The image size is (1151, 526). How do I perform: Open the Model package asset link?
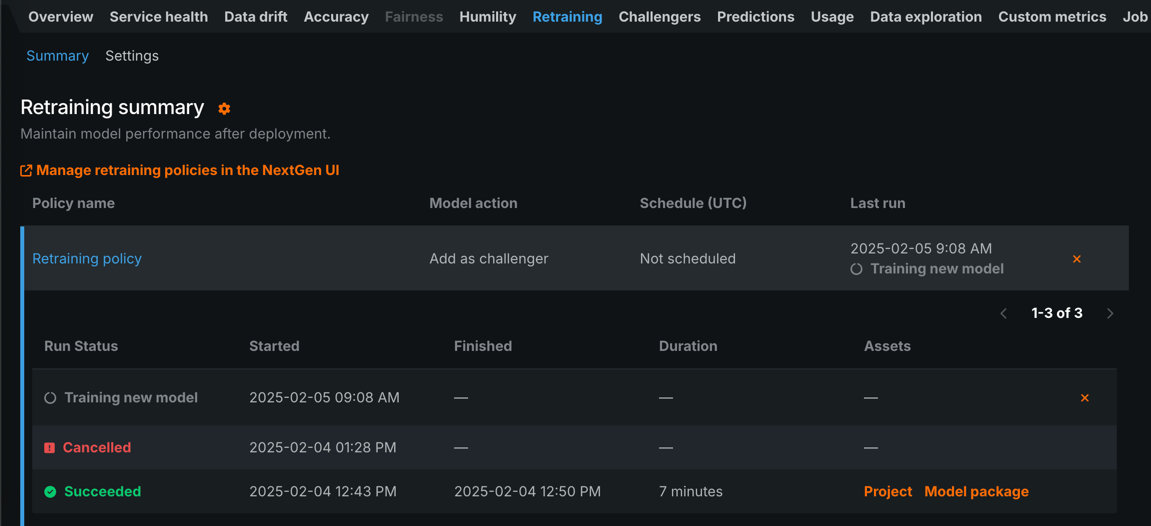tap(976, 492)
